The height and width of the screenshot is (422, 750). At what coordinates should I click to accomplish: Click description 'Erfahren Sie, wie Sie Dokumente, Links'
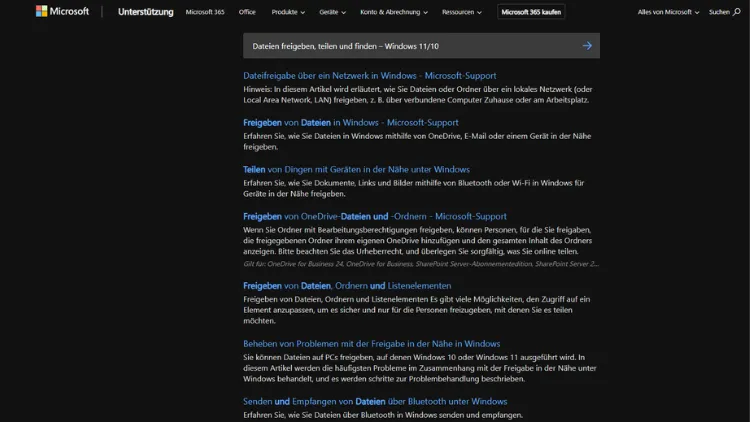point(413,188)
